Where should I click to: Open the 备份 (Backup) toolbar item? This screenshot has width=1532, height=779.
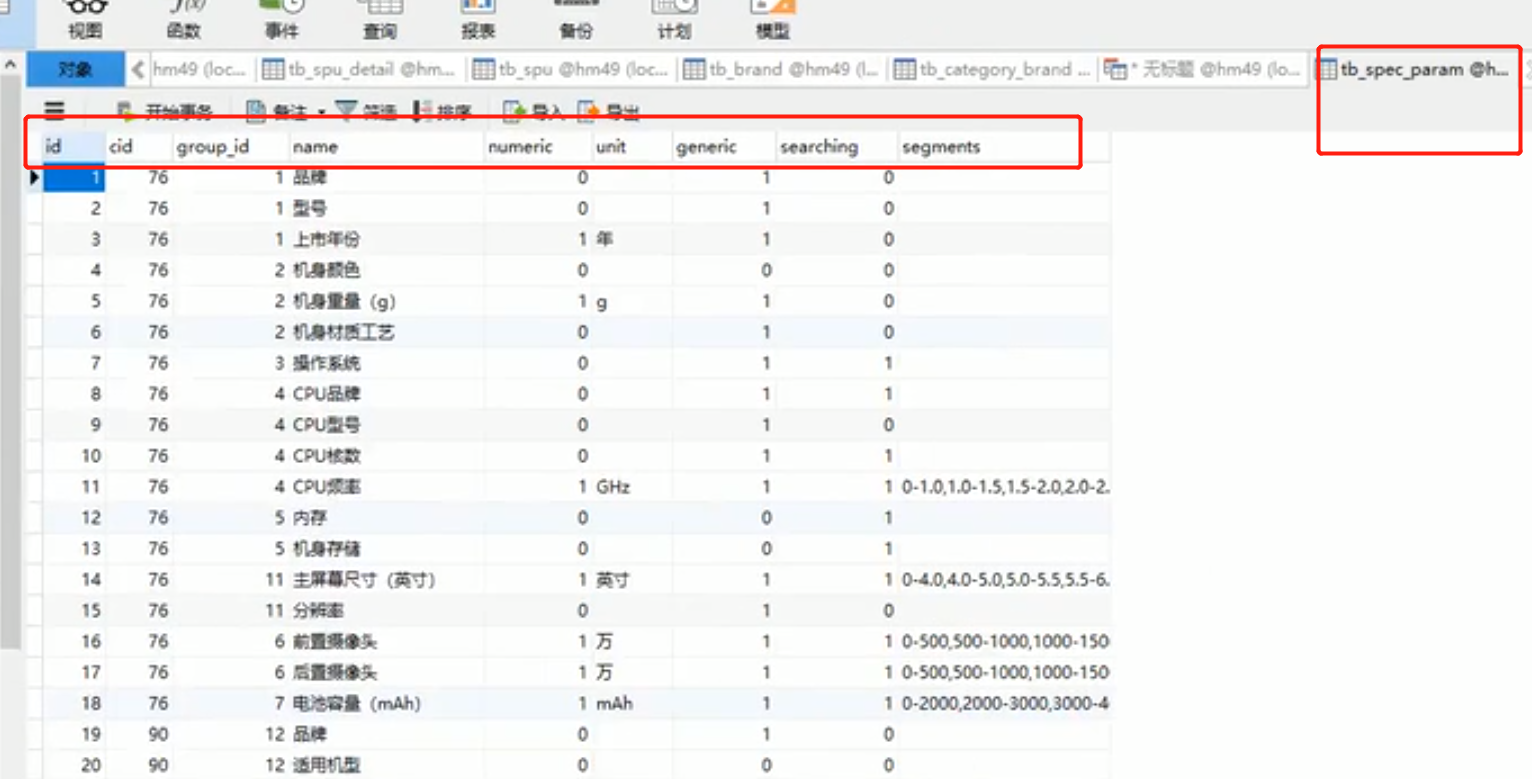(575, 20)
